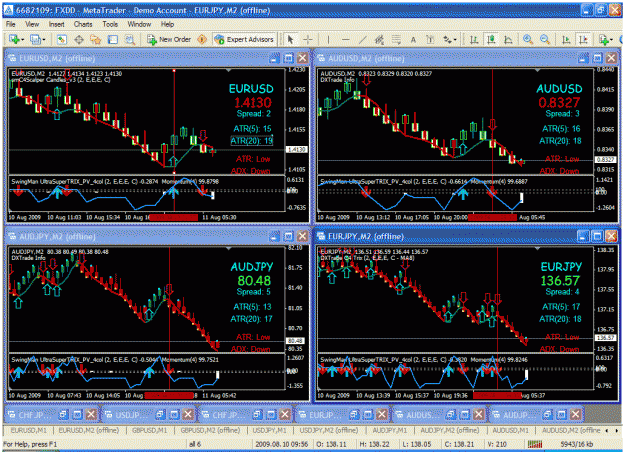Select the standard cursor tool
Image resolution: width=625 pixels, height=452 pixels.
(290, 39)
